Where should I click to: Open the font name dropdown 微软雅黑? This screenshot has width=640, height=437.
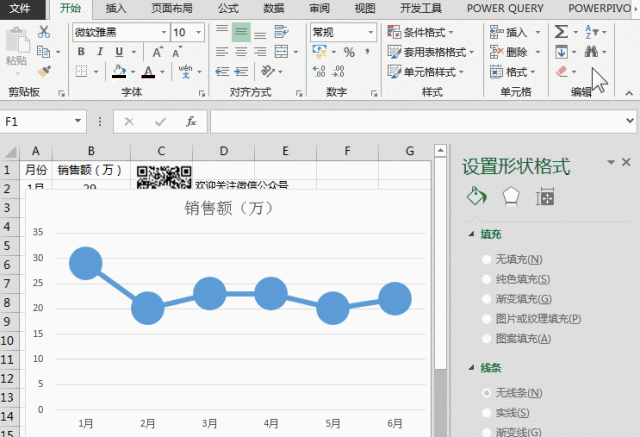point(164,32)
